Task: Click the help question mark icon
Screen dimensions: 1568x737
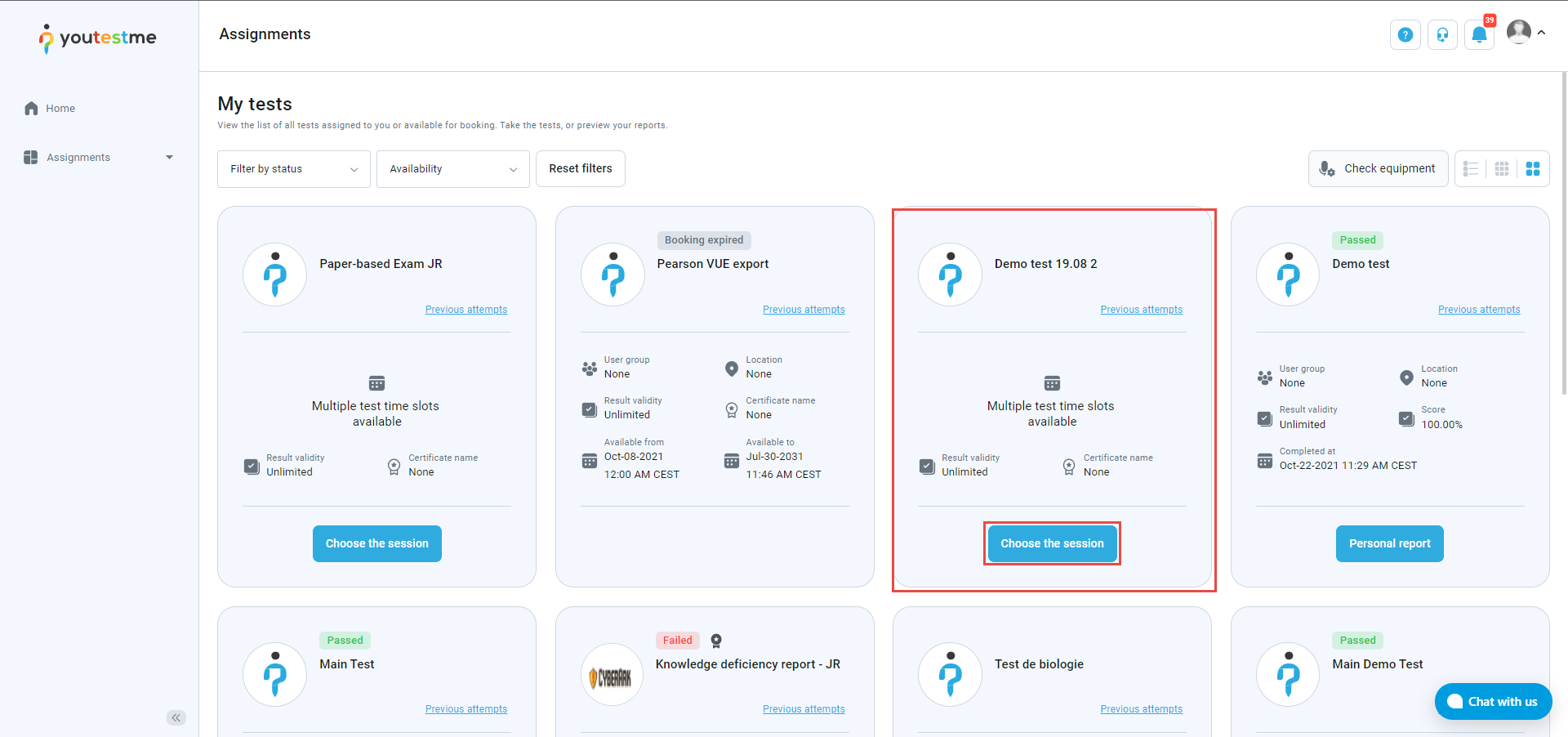Action: pyautogui.click(x=1405, y=35)
